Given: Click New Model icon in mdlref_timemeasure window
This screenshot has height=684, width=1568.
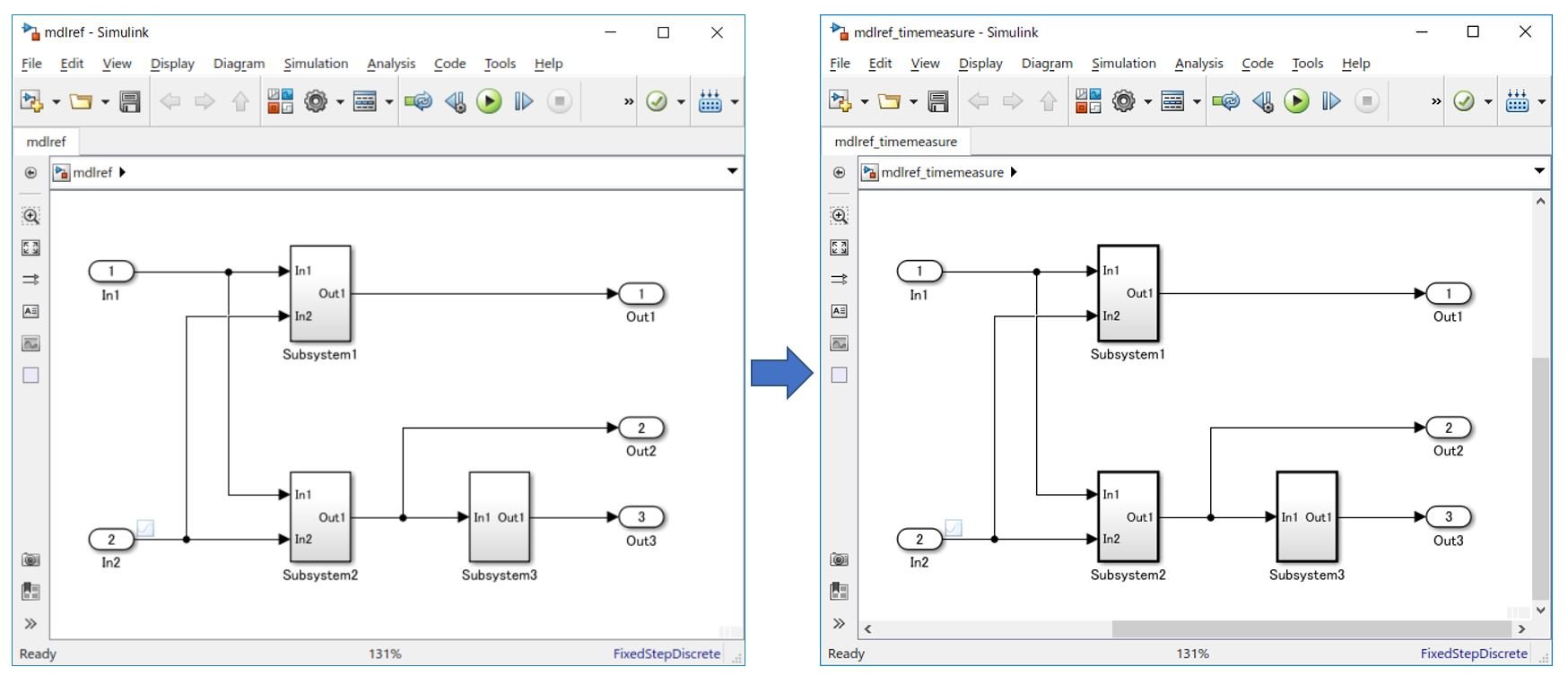Looking at the screenshot, I should point(840,101).
